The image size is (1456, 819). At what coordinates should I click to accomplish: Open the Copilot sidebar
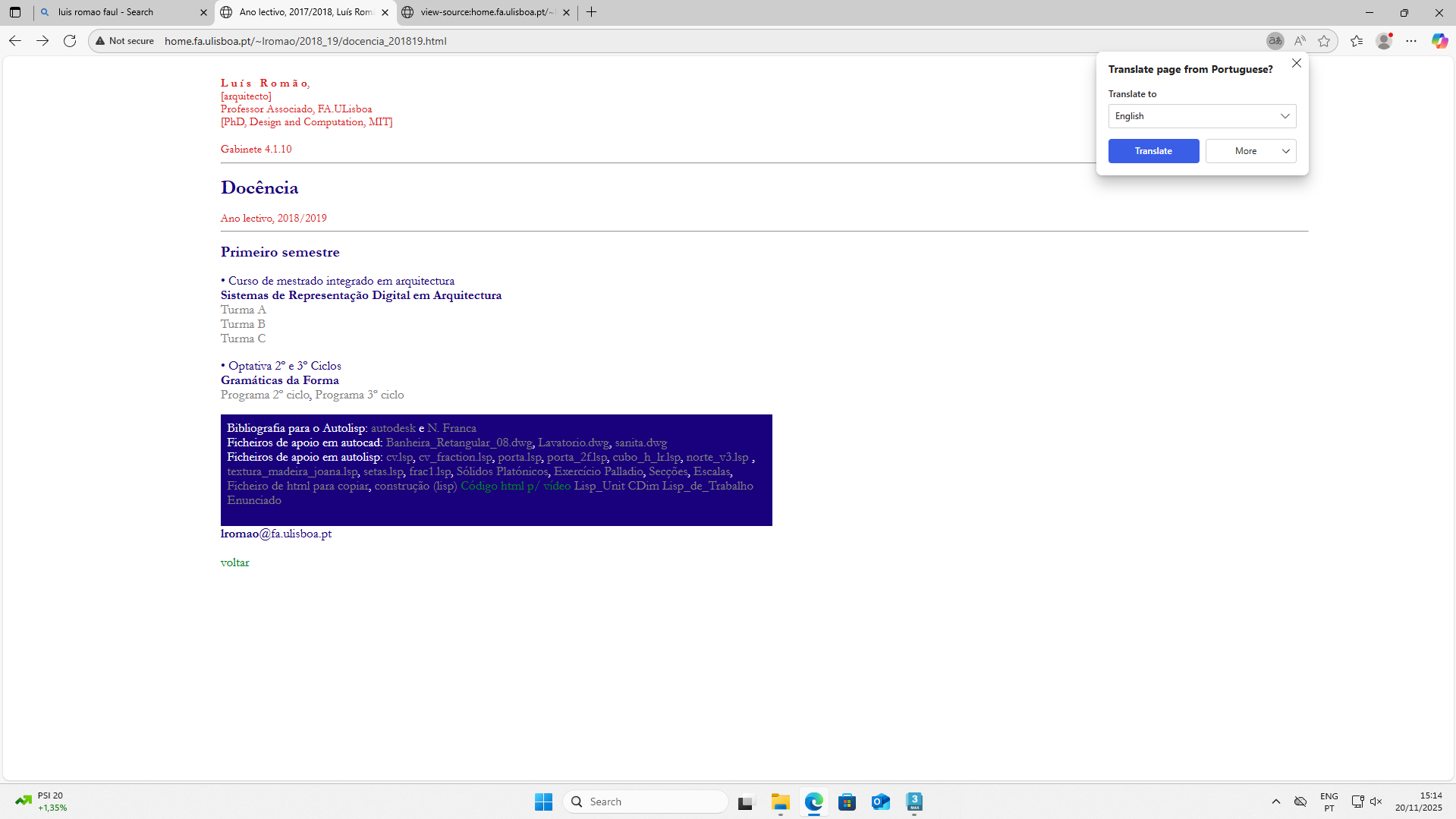[1439, 41]
